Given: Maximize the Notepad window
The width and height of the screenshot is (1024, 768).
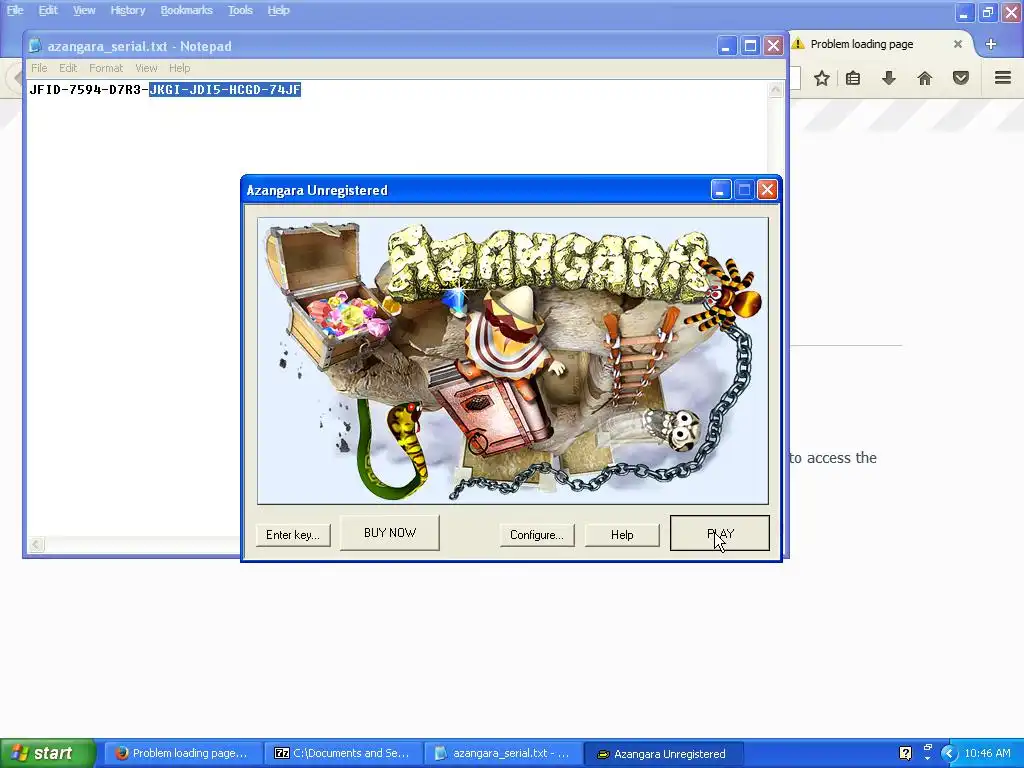Looking at the screenshot, I should pyautogui.click(x=750, y=46).
